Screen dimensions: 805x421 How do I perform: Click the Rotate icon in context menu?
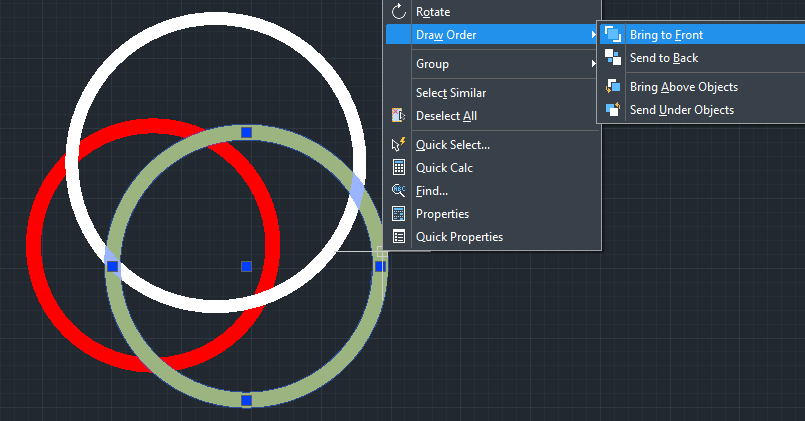coord(398,11)
